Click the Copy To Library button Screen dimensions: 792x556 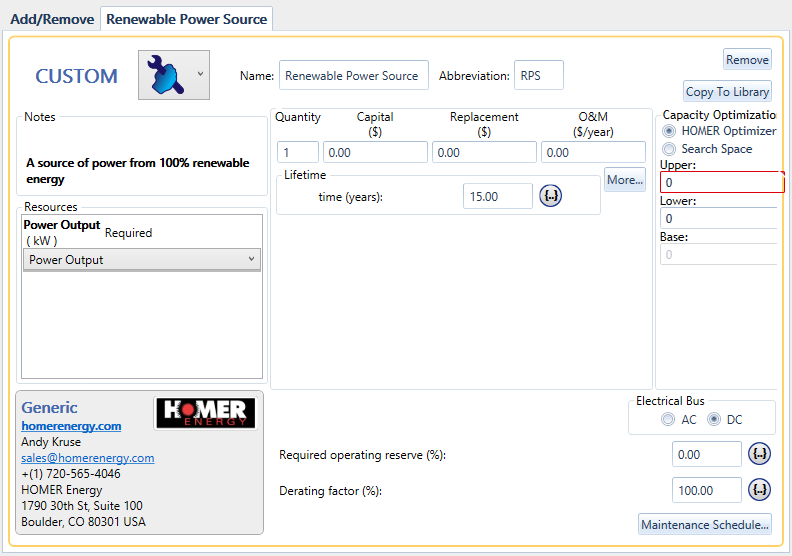tap(727, 92)
